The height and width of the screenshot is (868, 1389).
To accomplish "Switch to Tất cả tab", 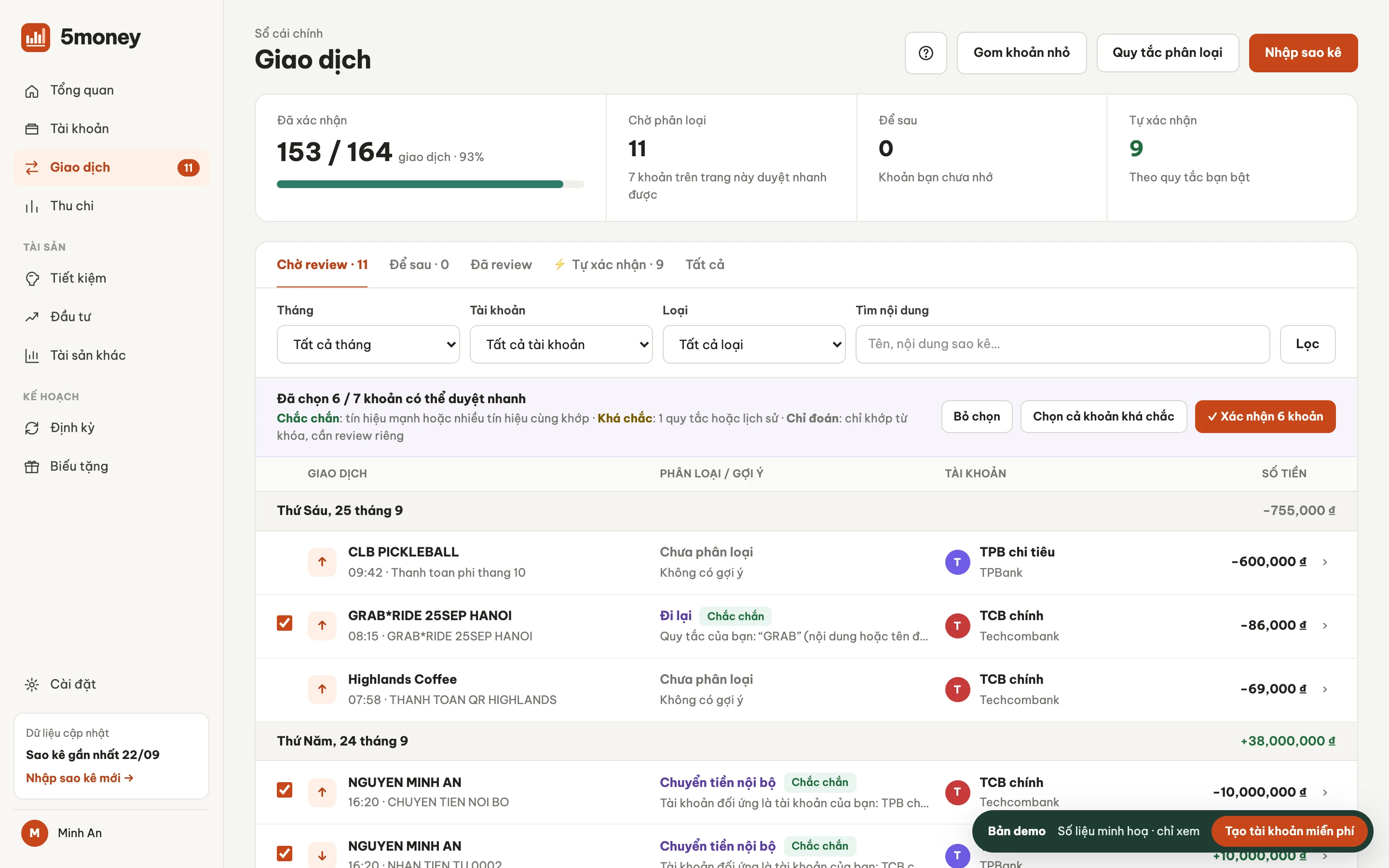I will tap(705, 265).
